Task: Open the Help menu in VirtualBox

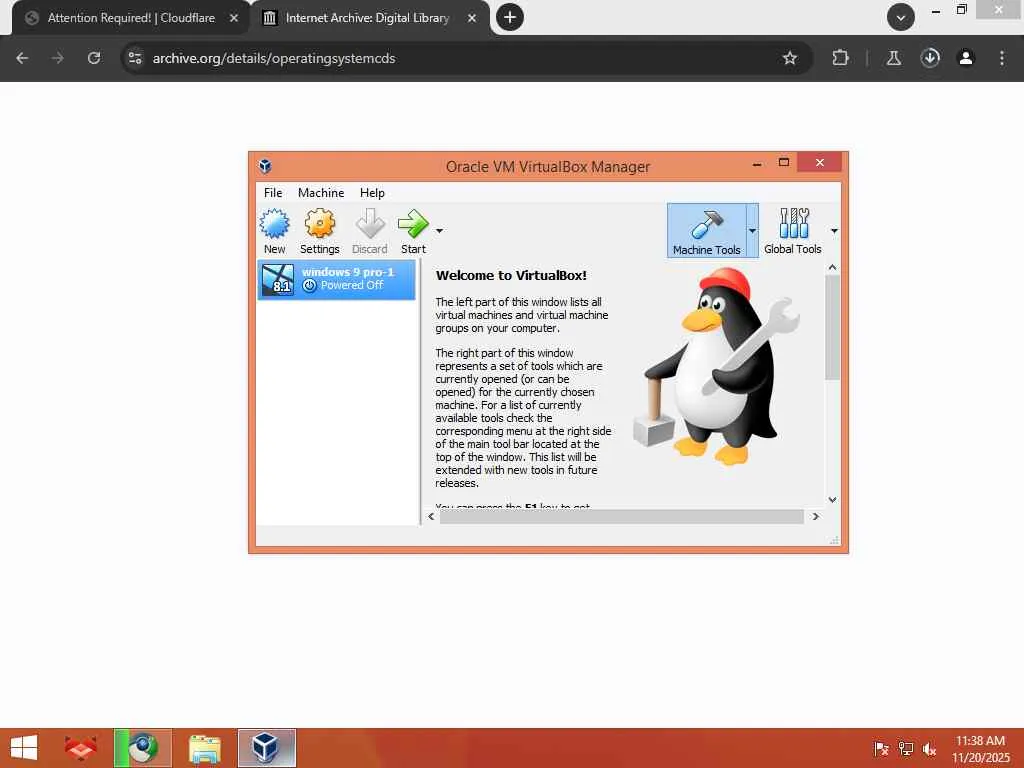Action: coord(372,193)
